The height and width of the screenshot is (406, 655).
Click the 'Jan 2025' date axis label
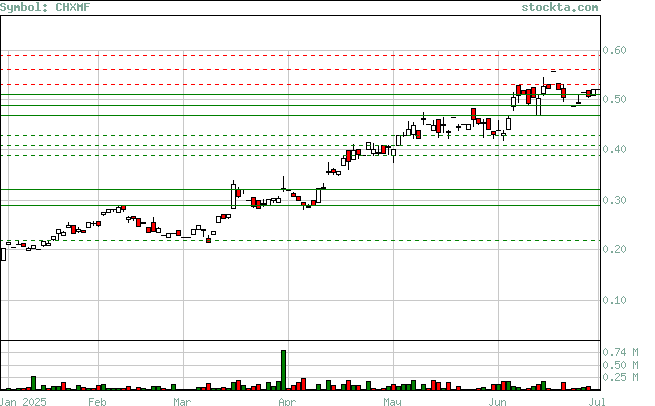pos(23,402)
